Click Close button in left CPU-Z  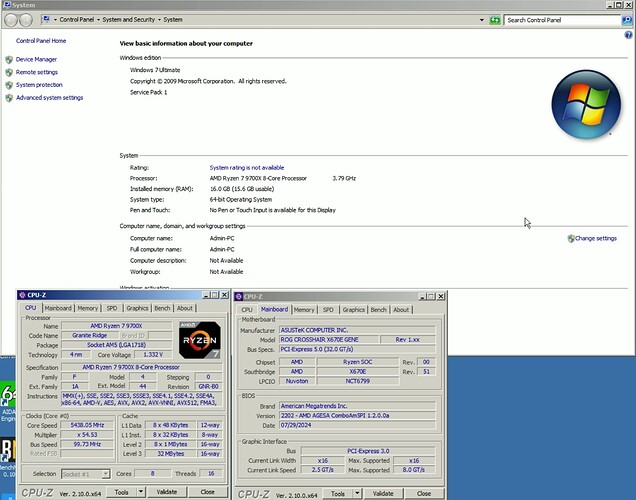(x=207, y=492)
